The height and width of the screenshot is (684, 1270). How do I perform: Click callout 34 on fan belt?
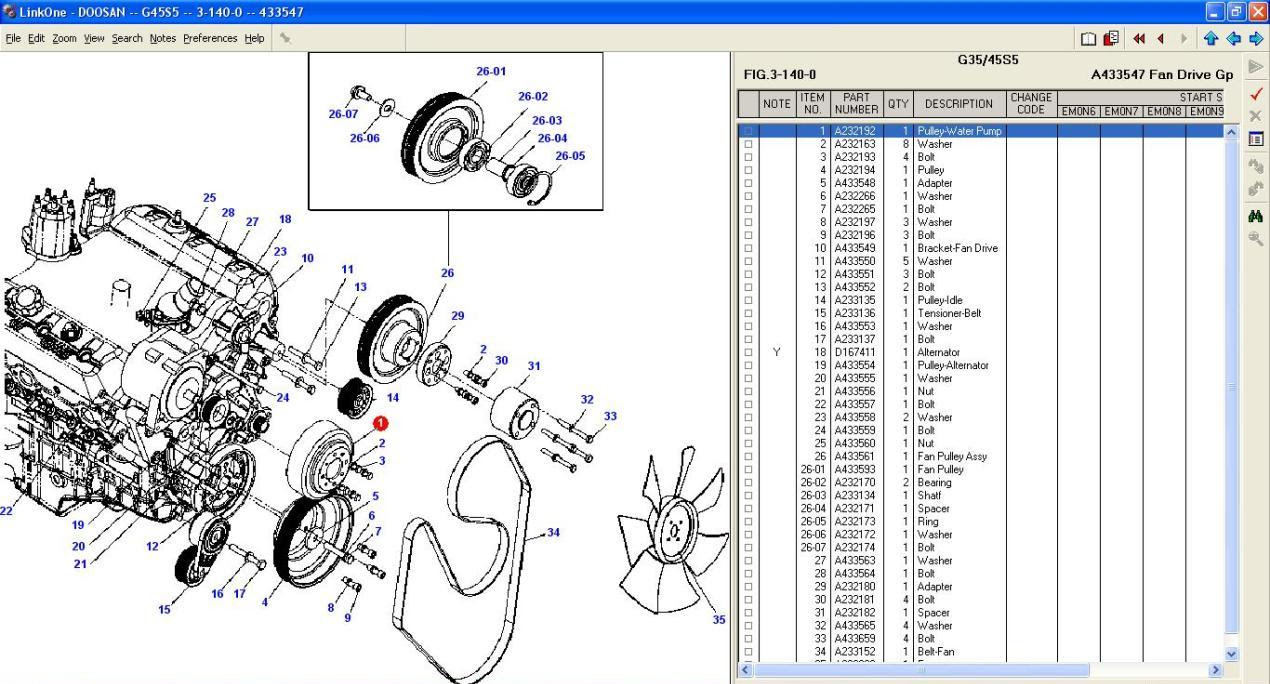click(x=553, y=532)
